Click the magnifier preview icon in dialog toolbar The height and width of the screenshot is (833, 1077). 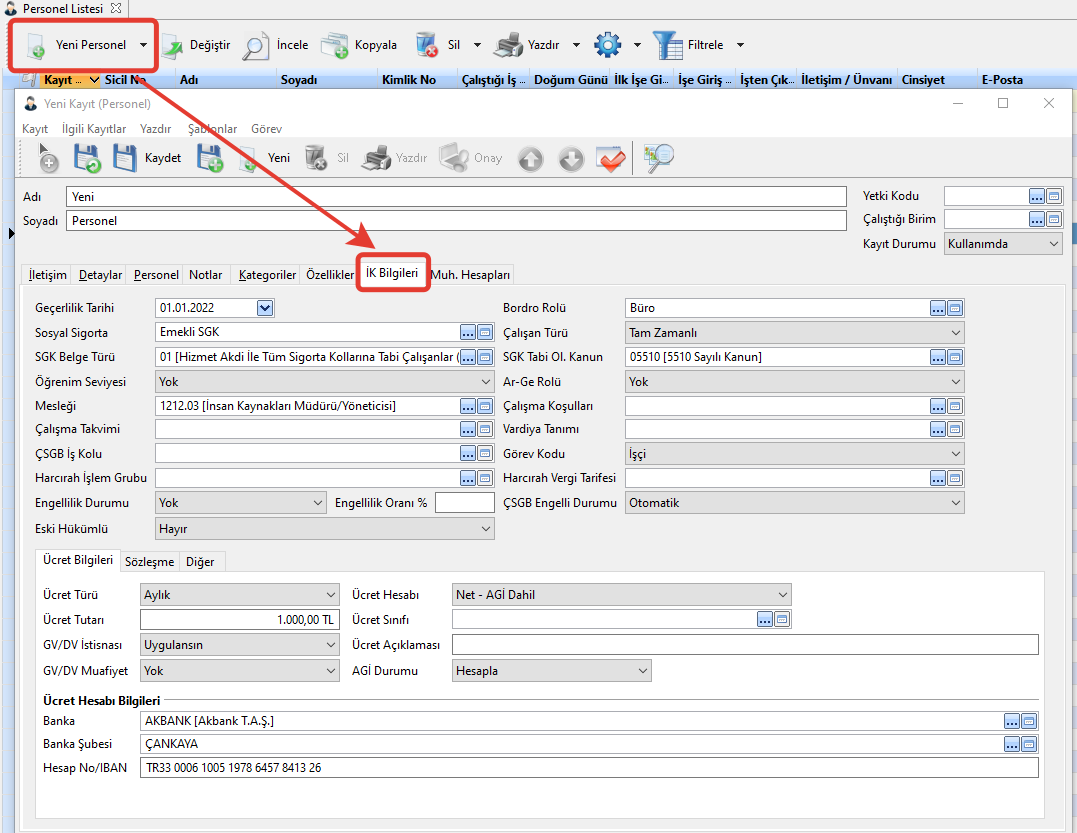[x=659, y=158]
